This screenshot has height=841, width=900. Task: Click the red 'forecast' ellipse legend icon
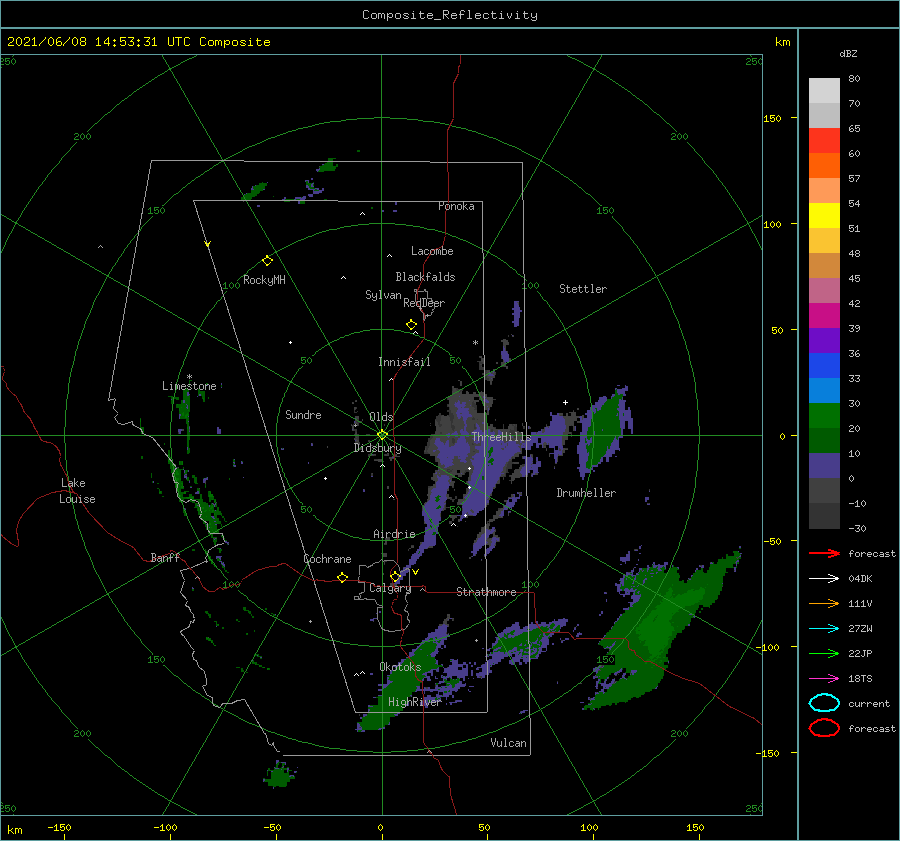point(824,728)
